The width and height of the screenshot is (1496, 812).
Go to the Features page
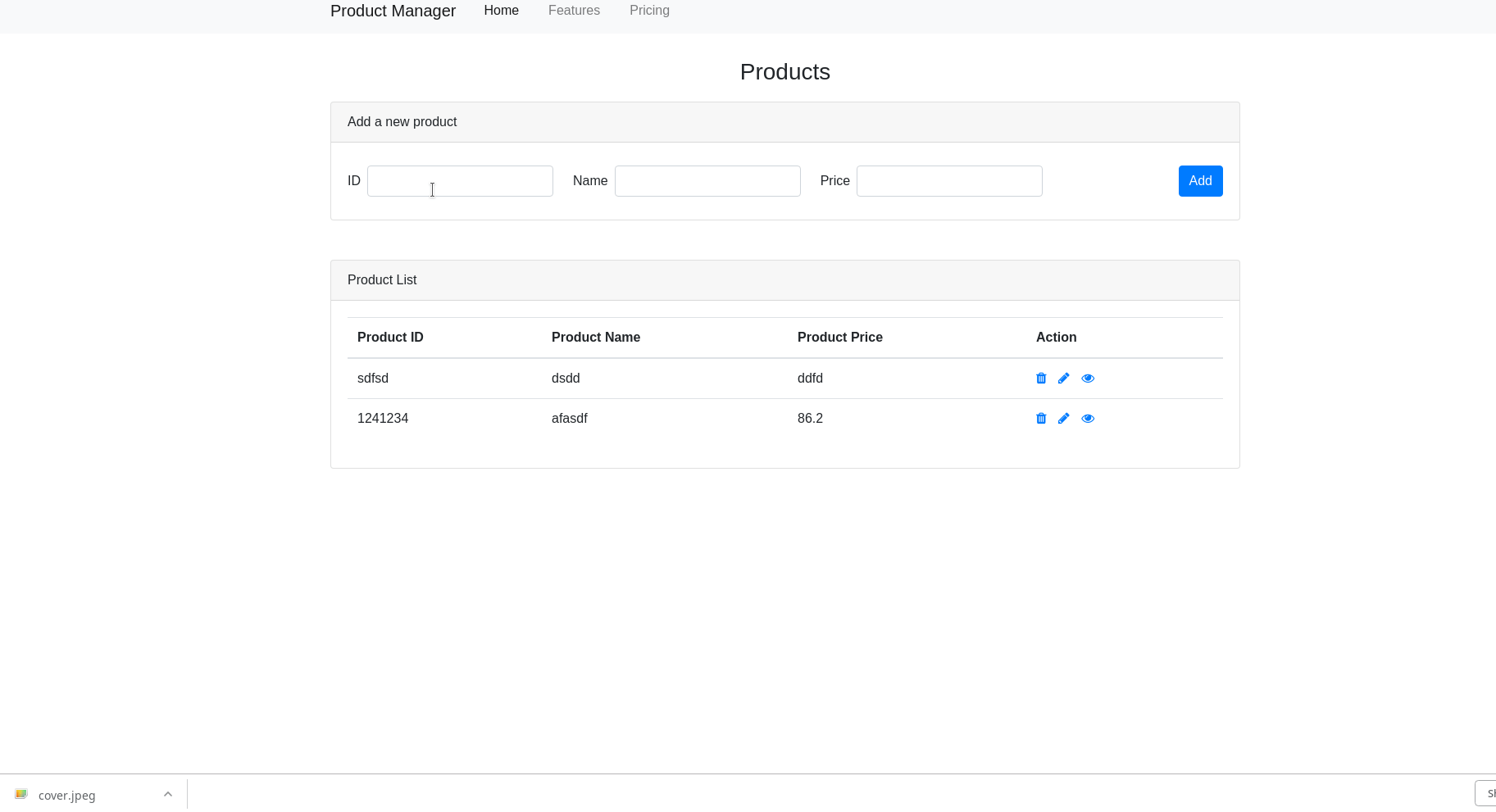pyautogui.click(x=574, y=11)
